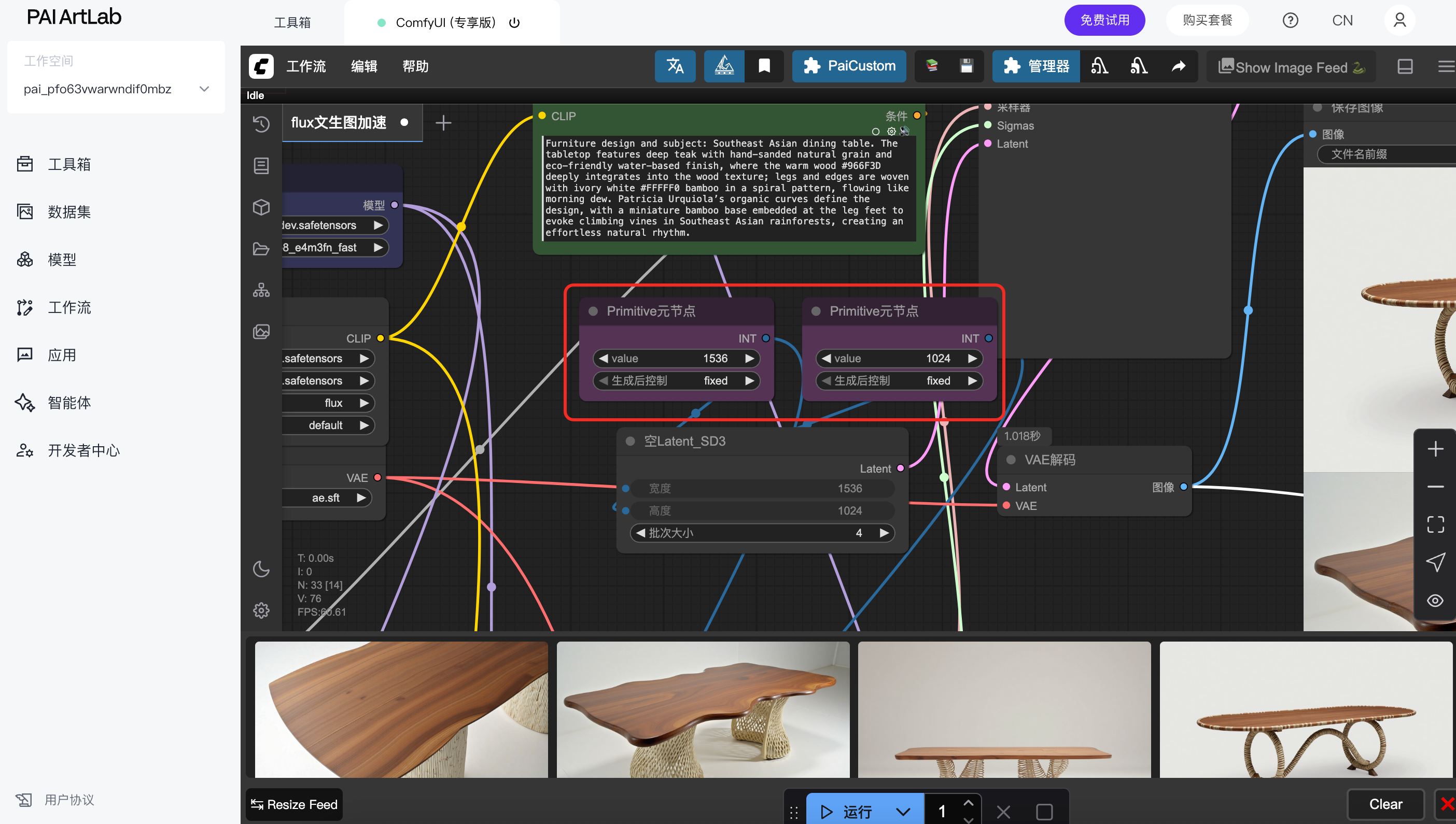Click the 免费试用 button

tap(1104, 20)
